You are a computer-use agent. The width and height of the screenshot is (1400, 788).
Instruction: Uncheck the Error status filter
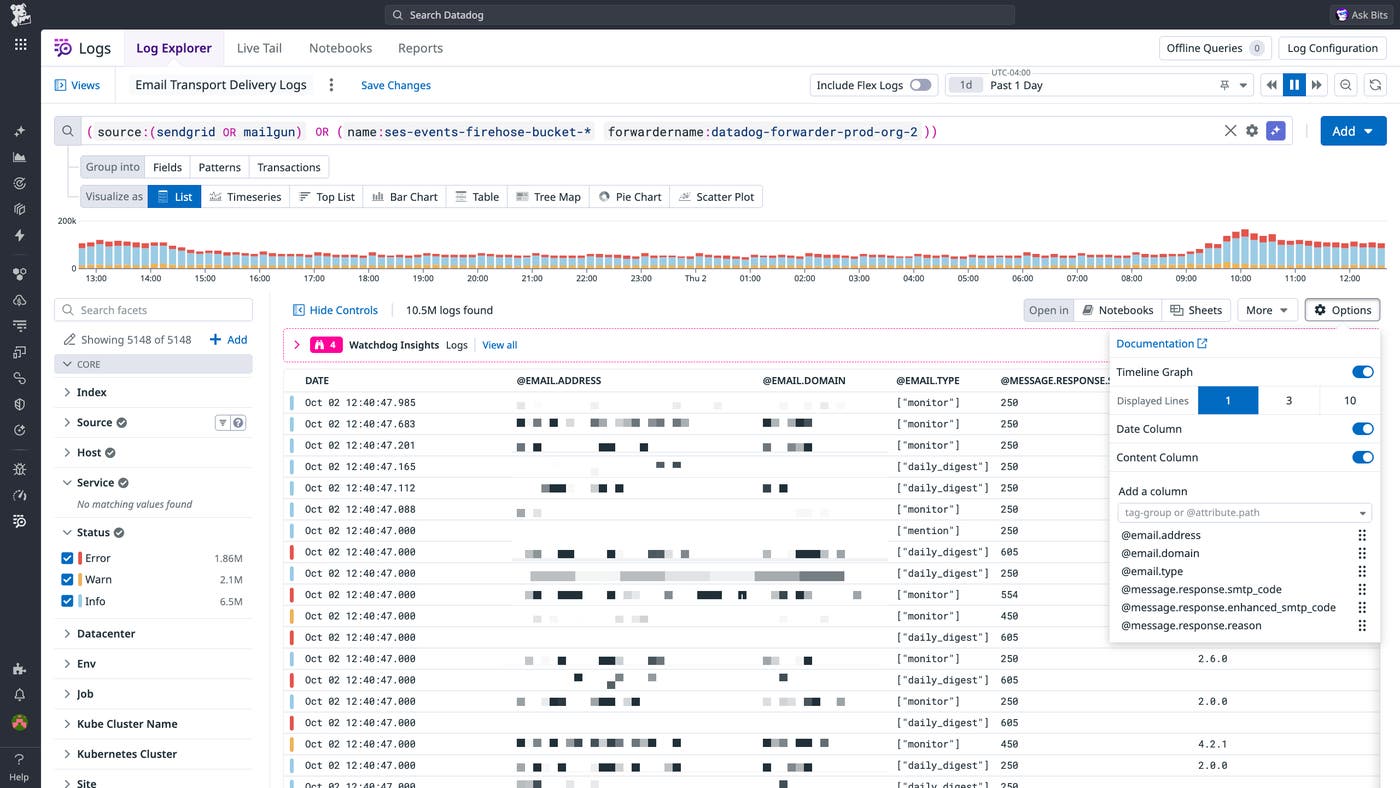click(67, 557)
